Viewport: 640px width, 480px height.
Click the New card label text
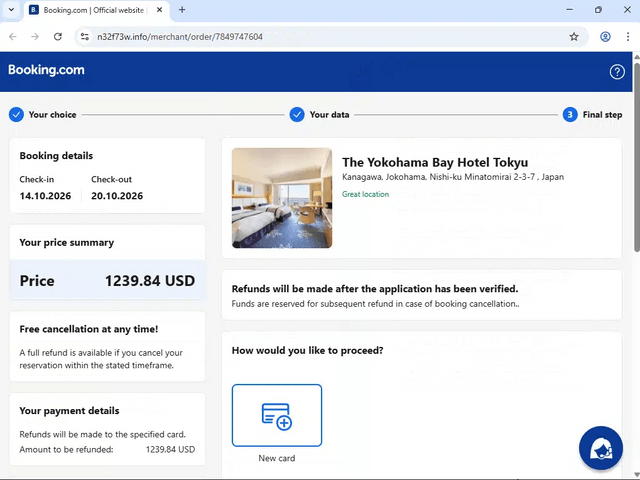[277, 458]
